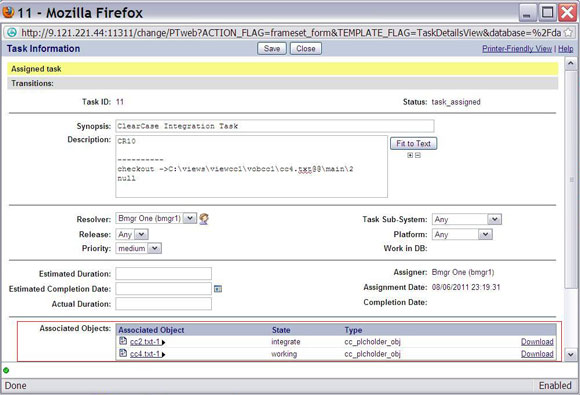
Task: Click the scrollbar down arrow
Action: coord(570,354)
